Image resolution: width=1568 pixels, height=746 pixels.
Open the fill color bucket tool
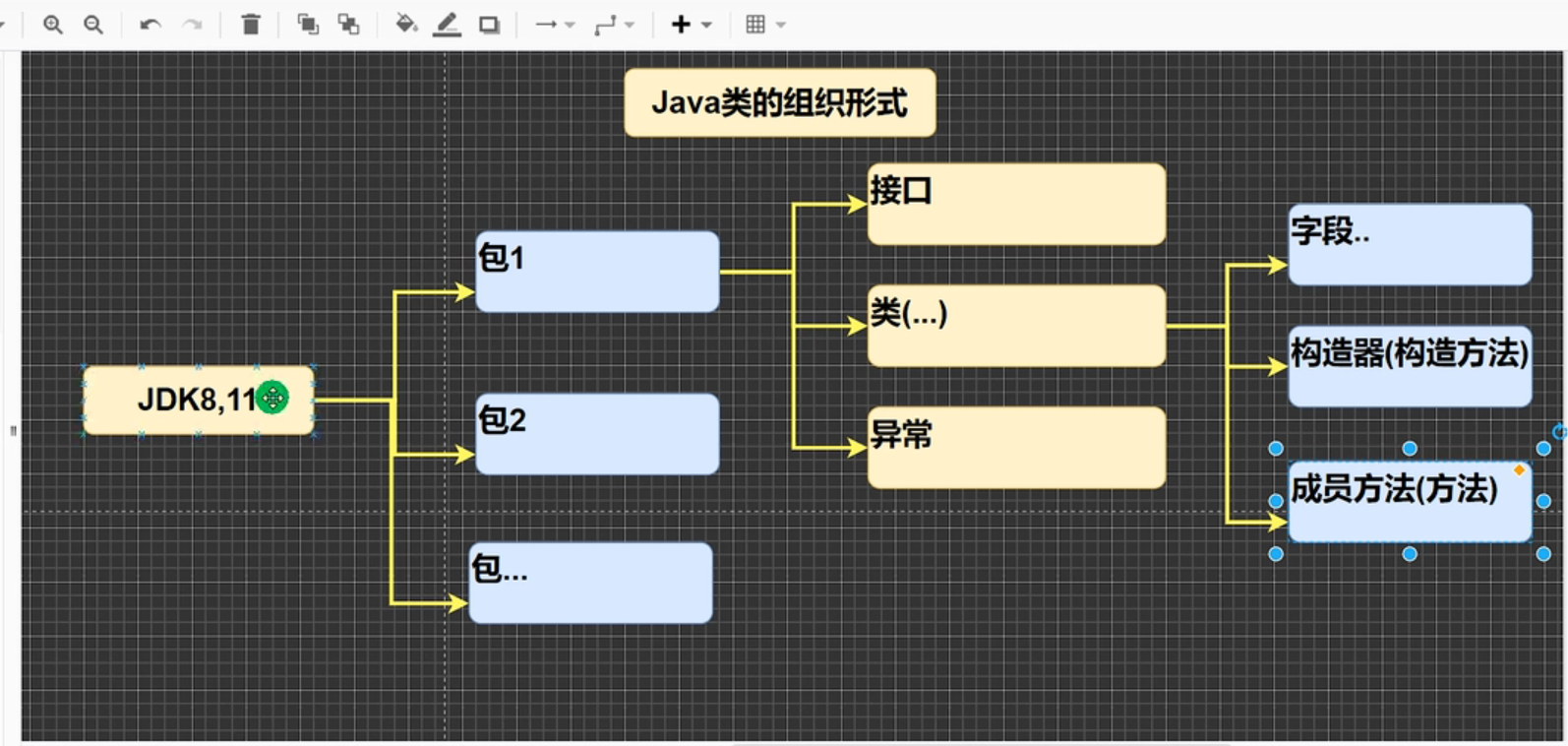point(405,25)
